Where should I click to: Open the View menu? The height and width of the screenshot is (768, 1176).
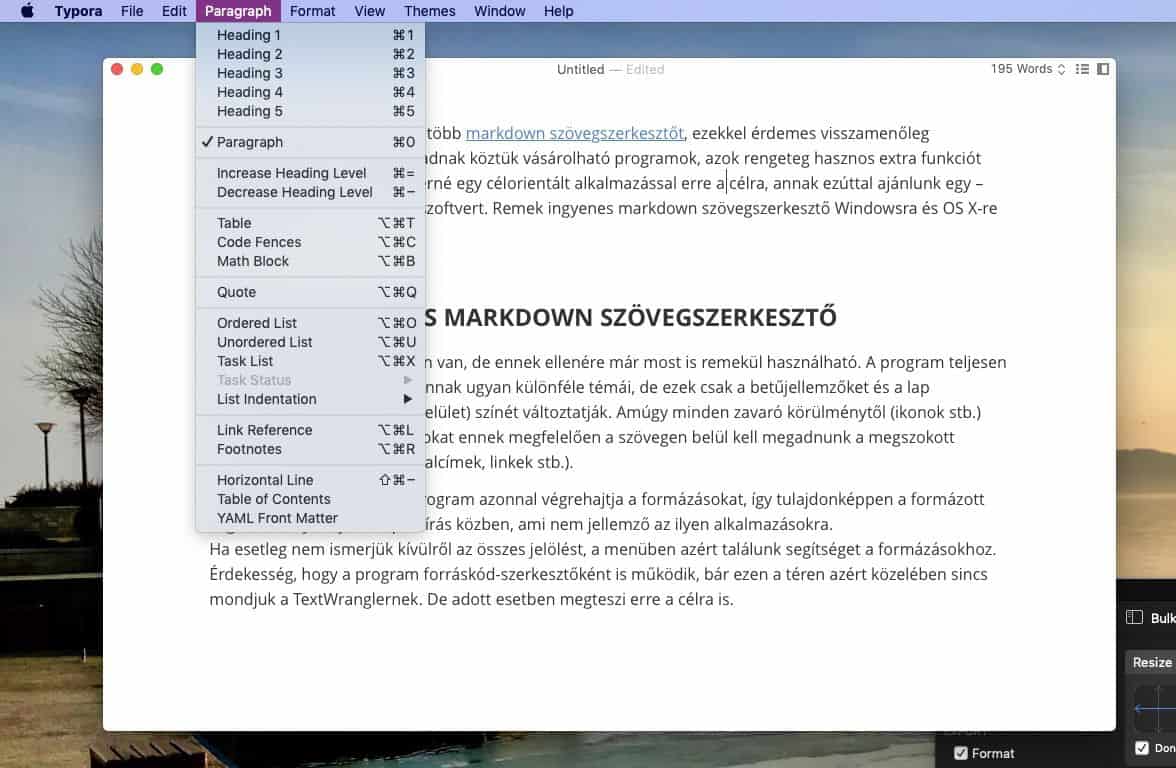pos(369,10)
